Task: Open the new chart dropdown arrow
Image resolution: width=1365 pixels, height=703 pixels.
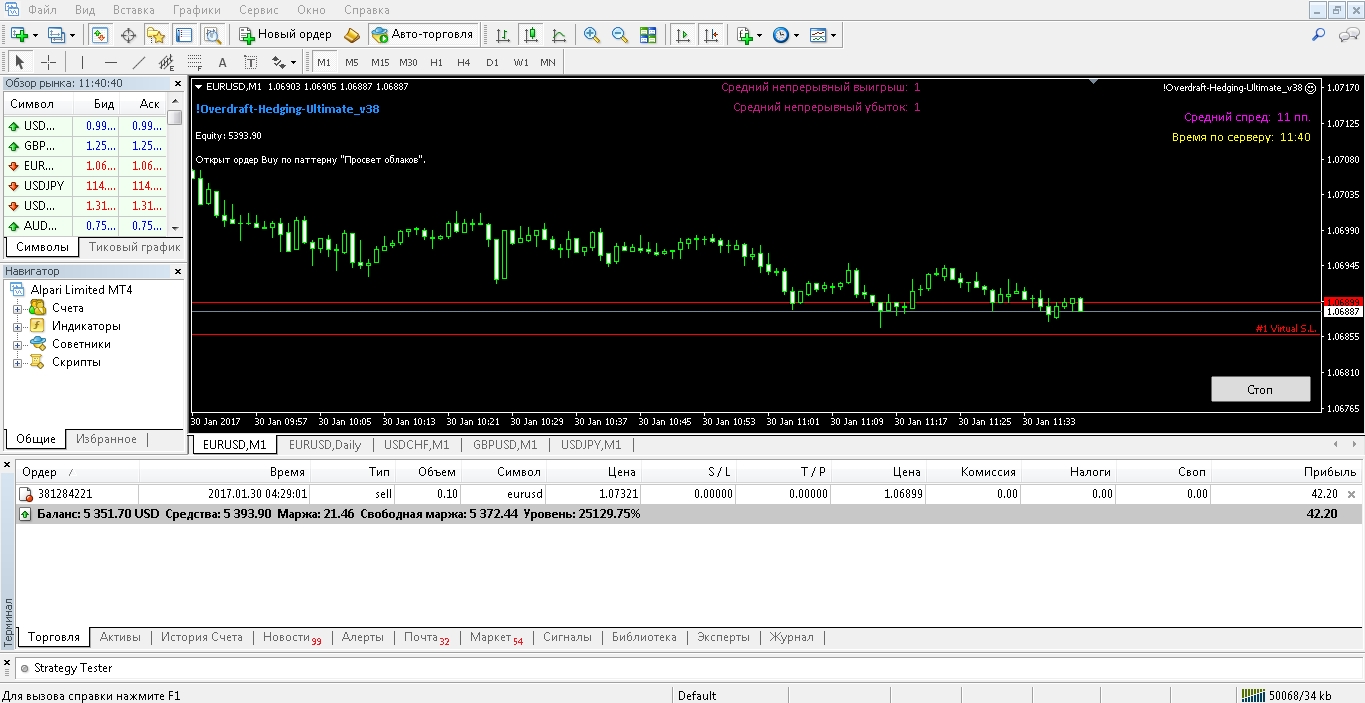Action: (x=35, y=35)
